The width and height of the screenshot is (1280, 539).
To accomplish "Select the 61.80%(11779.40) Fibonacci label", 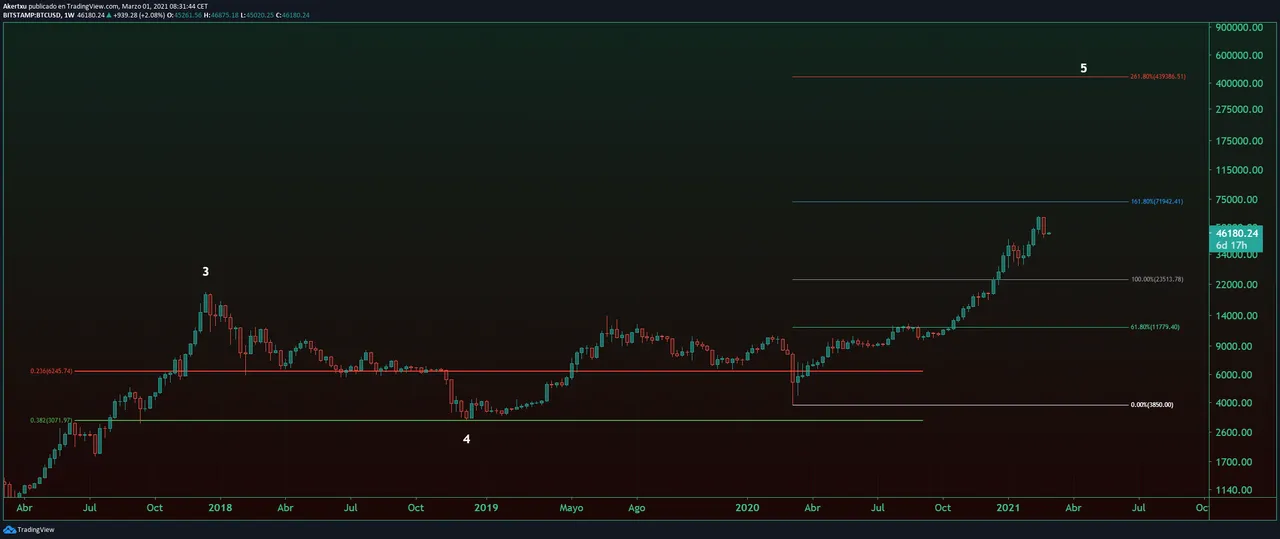I will tap(1155, 327).
